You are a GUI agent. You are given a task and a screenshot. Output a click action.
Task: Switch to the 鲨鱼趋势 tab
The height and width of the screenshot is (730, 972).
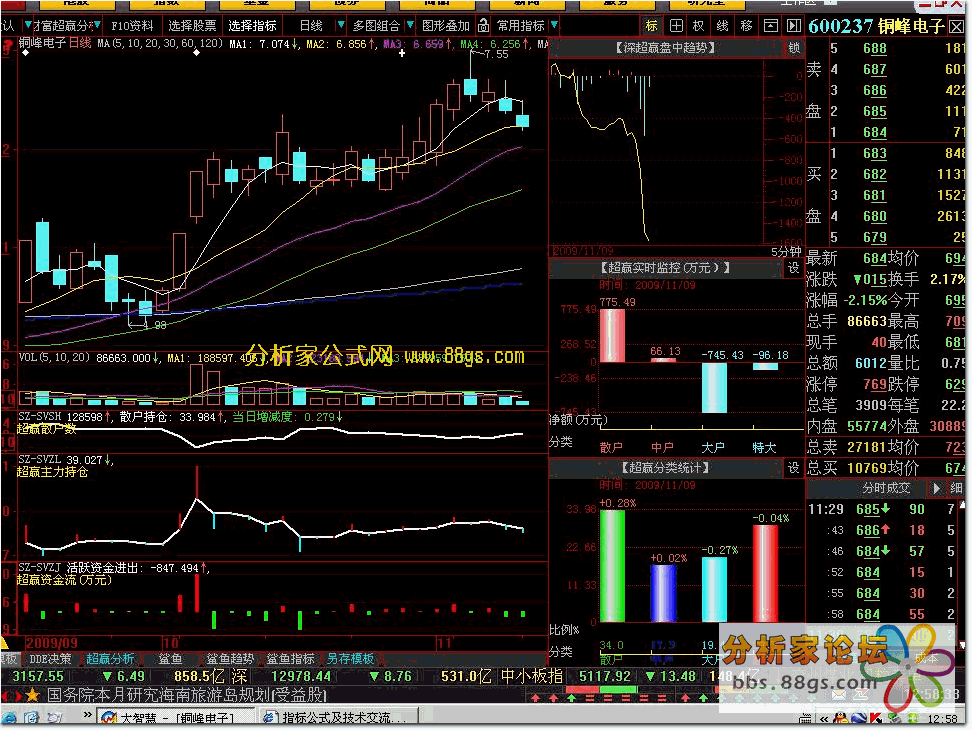(230, 659)
